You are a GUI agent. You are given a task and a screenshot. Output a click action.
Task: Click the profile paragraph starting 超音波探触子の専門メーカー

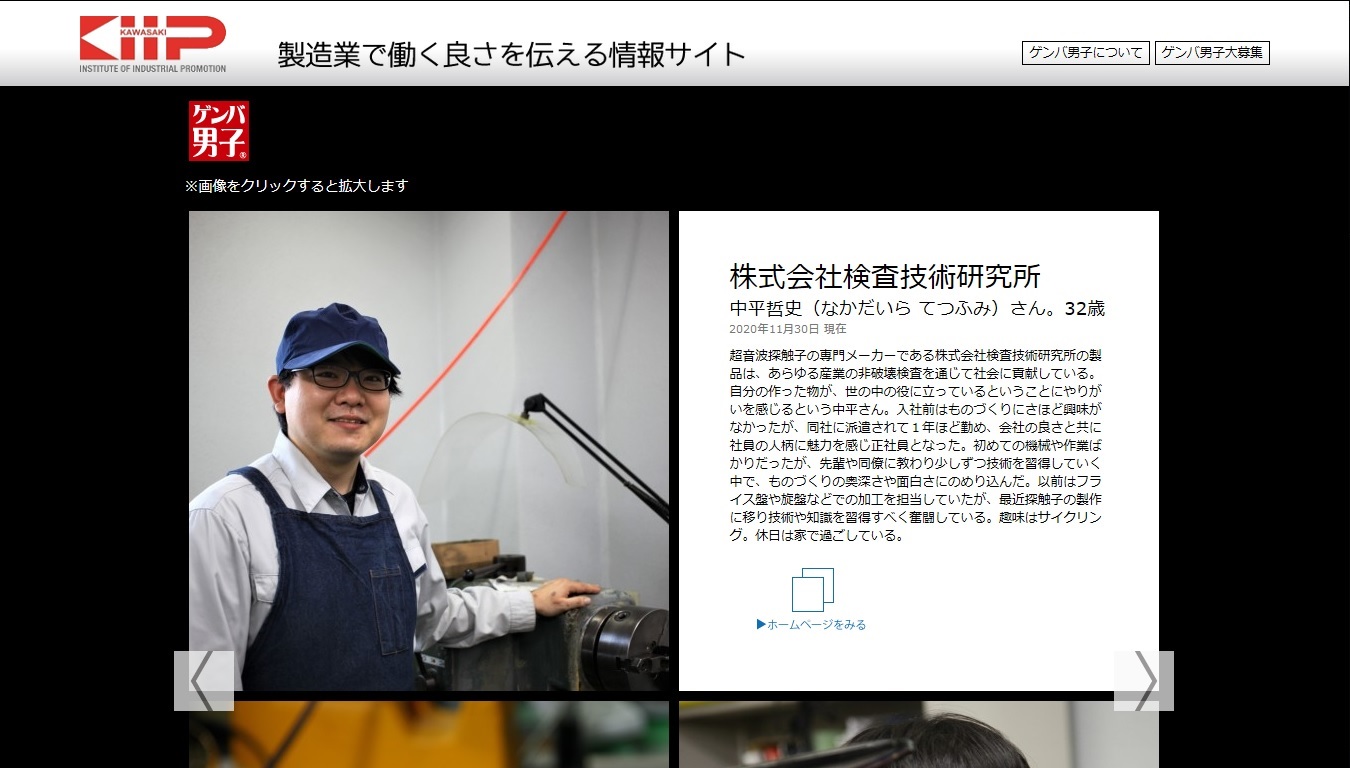pos(916,445)
